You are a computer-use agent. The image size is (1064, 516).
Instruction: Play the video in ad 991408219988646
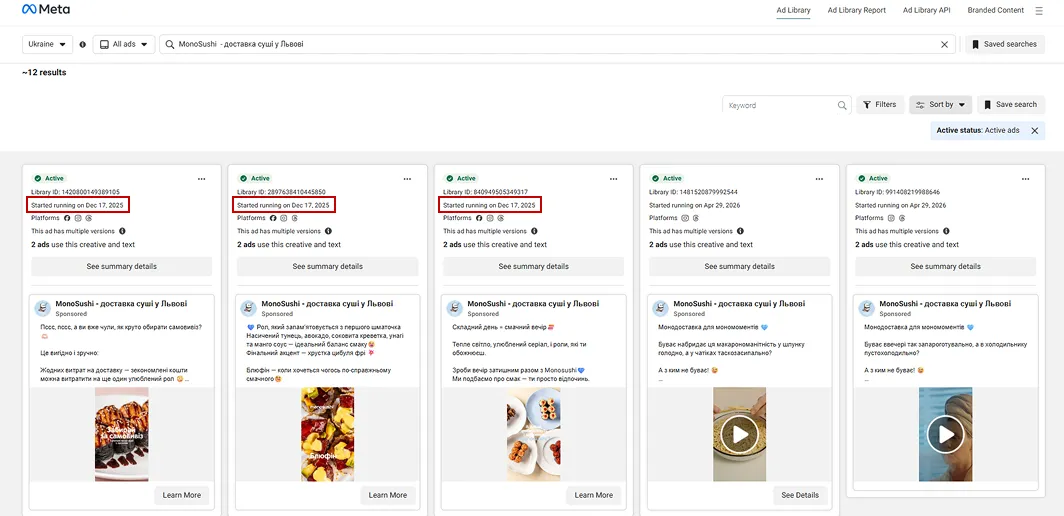point(945,433)
